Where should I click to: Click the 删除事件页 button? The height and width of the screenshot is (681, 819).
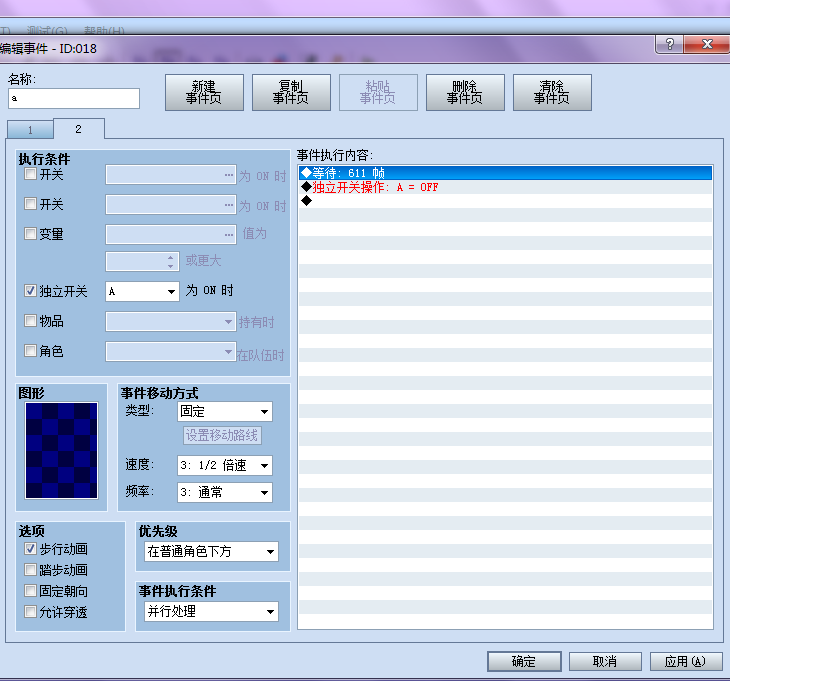click(465, 92)
